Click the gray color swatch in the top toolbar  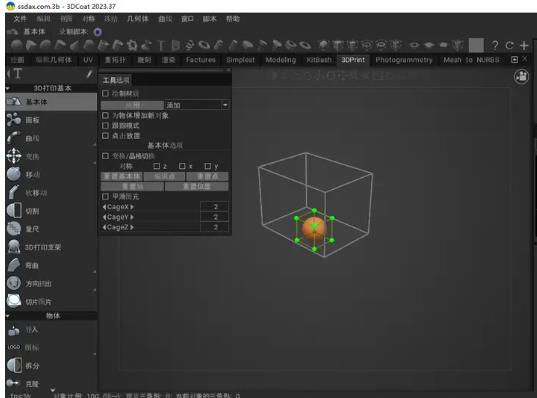pyautogui.click(x=476, y=45)
